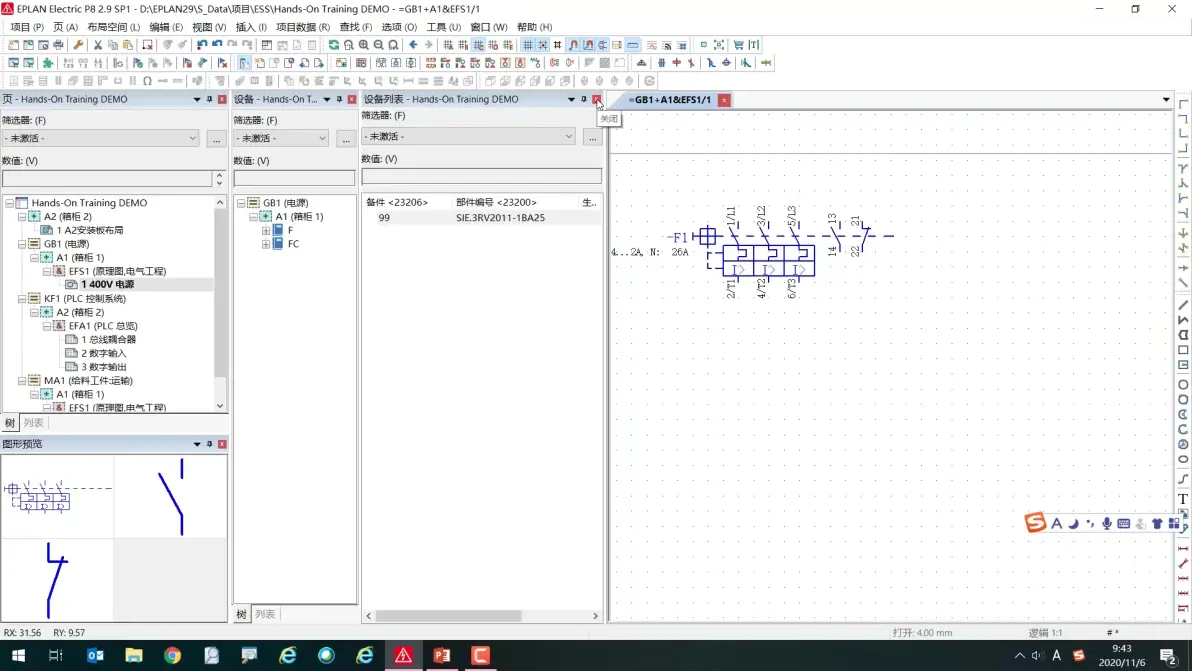
Task: Click the device list horizontal scrollbar
Action: coord(449,616)
